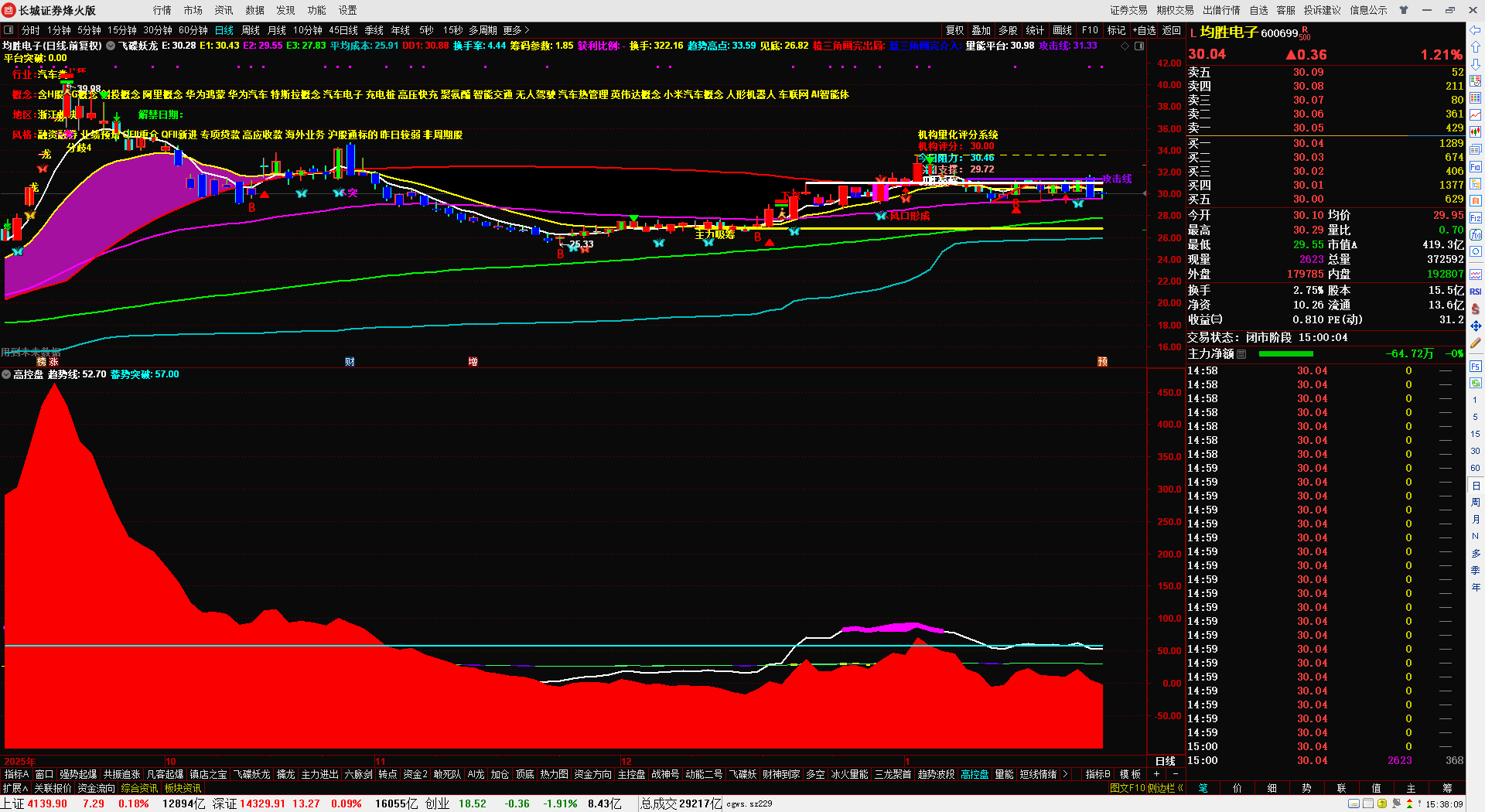1485x812 pixels.
Task: Toggle the 复权 adjustment option
Action: [955, 30]
